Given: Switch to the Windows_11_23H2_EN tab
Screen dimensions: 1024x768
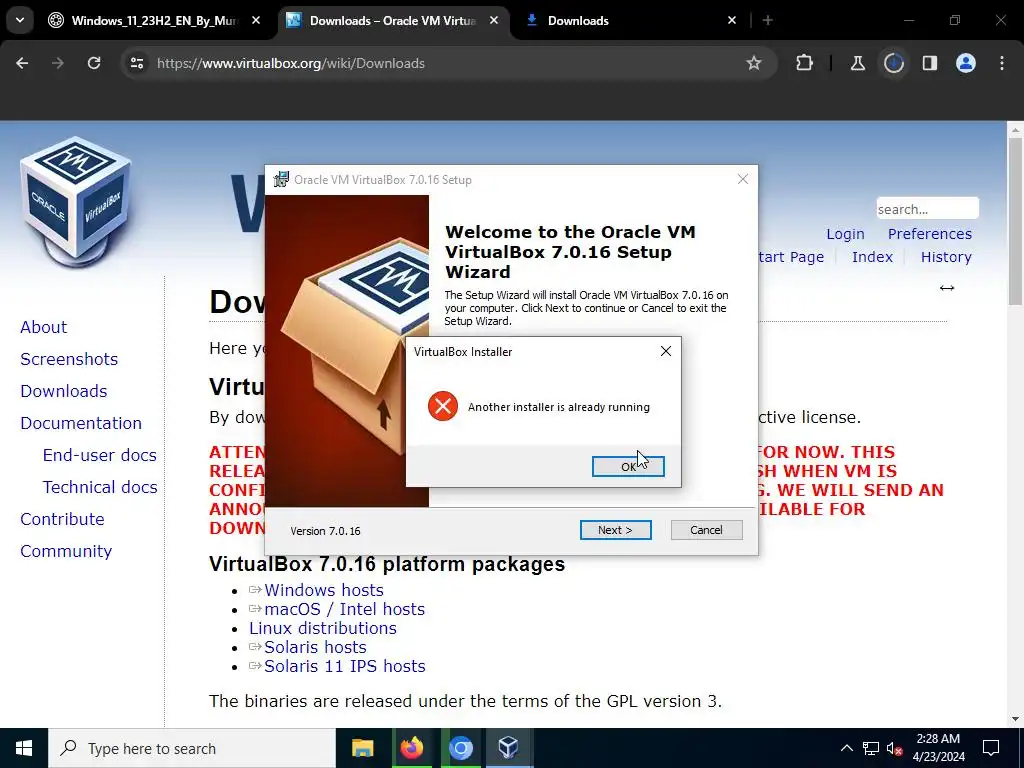Looking at the screenshot, I should 153,21.
